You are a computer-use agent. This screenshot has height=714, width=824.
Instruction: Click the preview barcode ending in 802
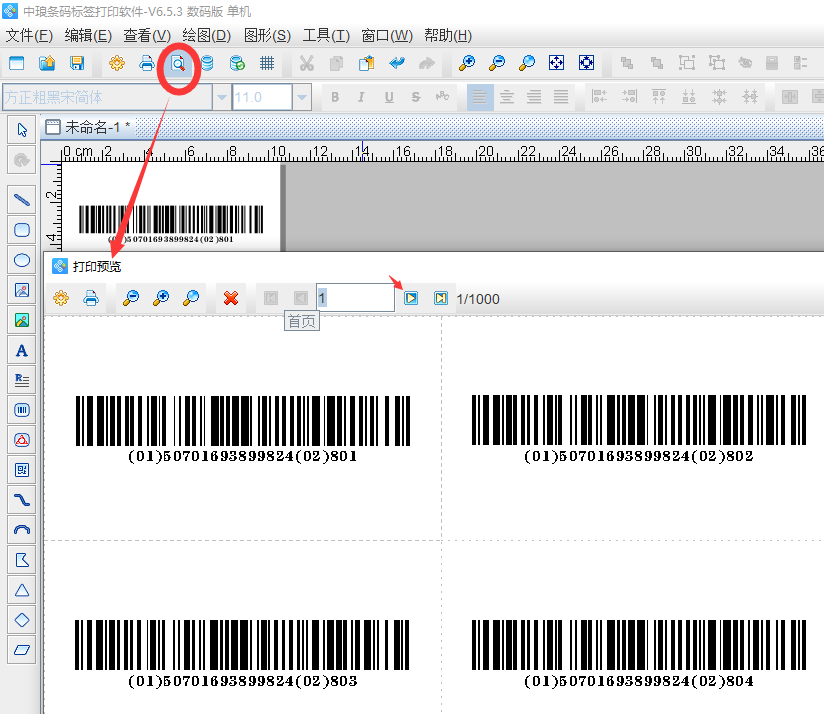point(639,429)
